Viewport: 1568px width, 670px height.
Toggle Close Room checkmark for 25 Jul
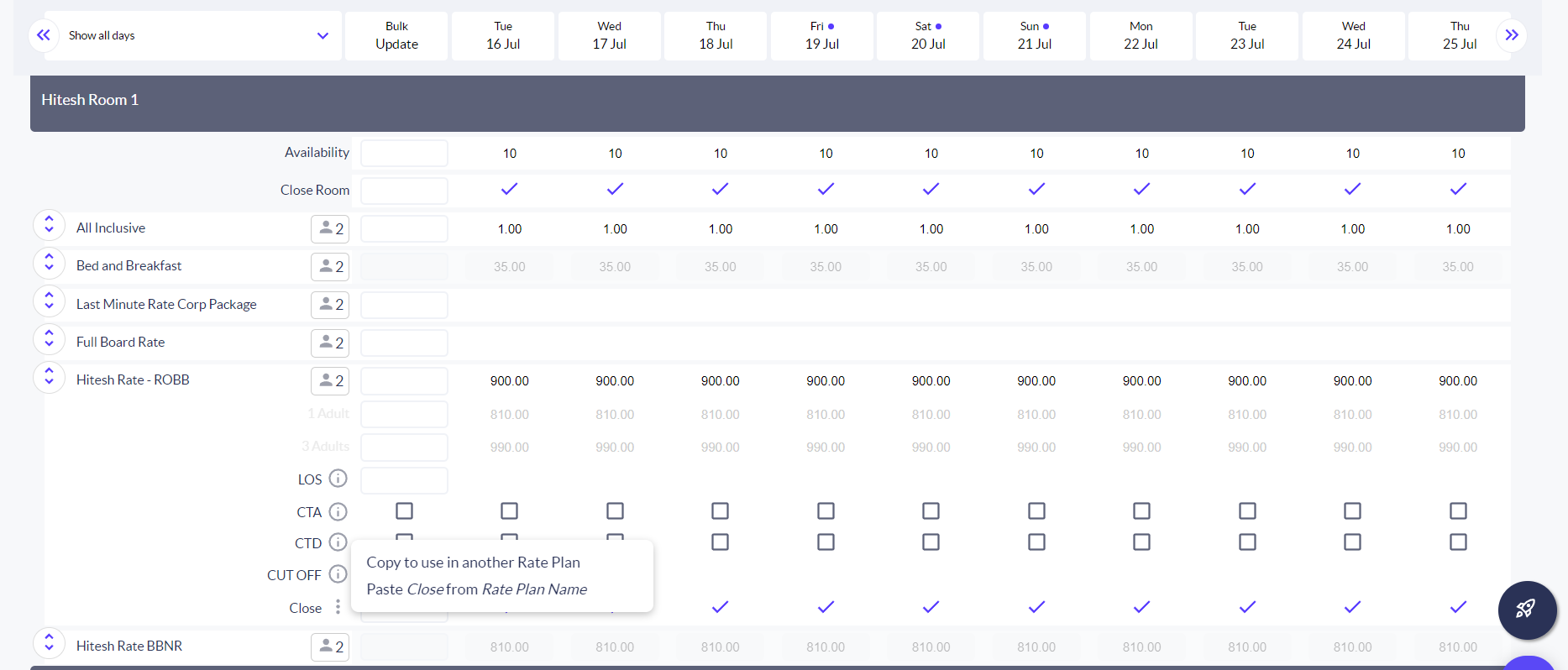tap(1458, 189)
